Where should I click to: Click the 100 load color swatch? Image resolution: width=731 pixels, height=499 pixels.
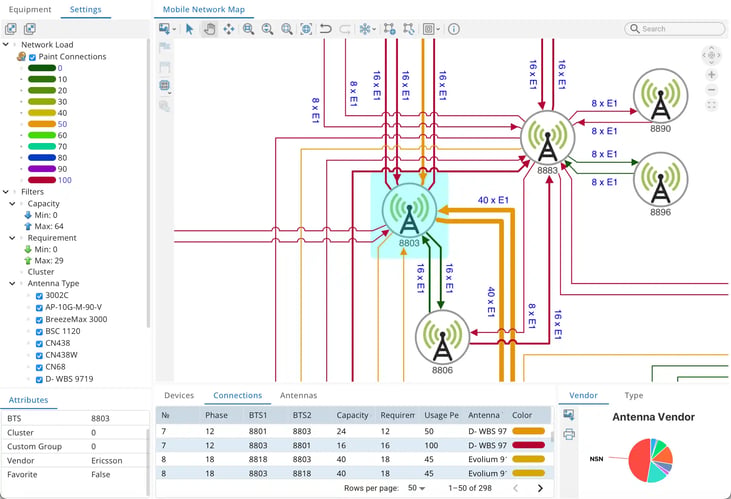[x=42, y=180]
